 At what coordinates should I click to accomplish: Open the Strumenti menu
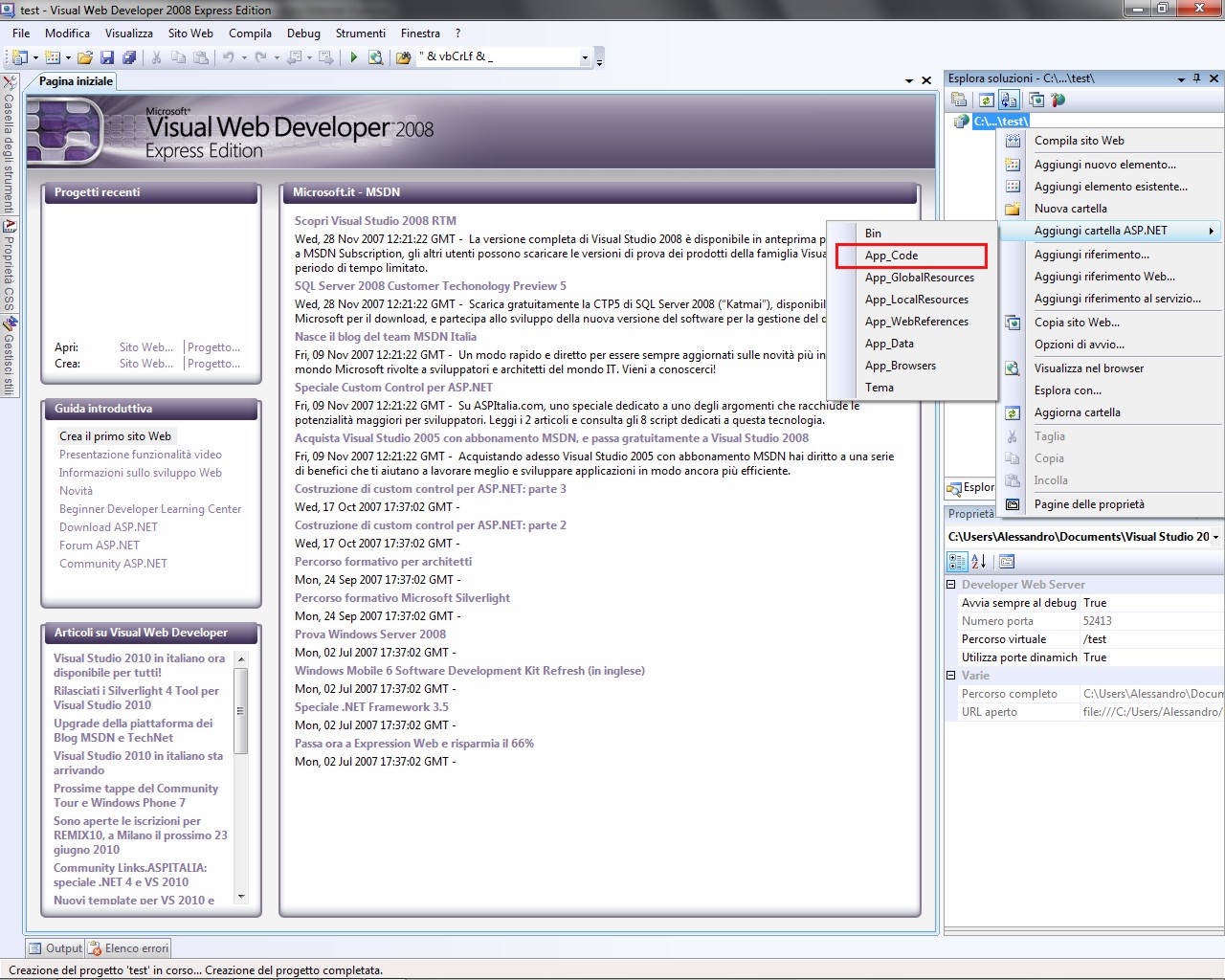(x=361, y=33)
